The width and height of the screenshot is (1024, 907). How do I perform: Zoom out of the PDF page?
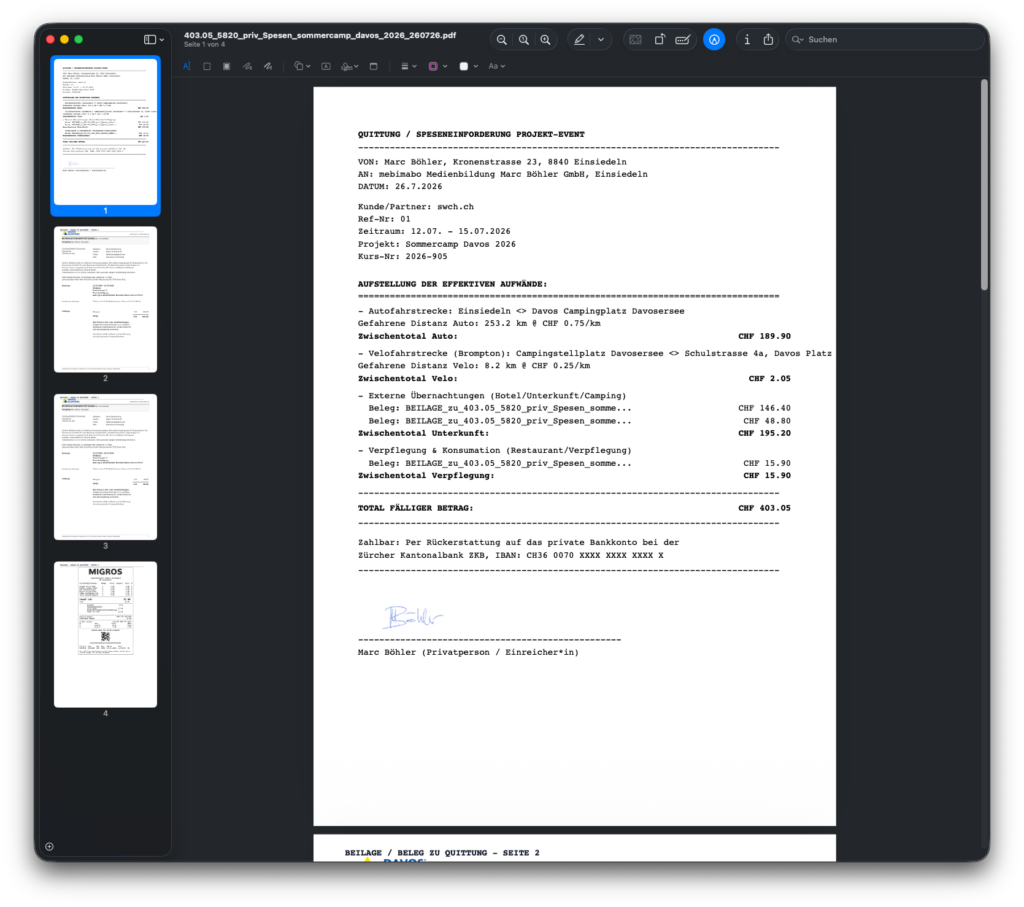[502, 40]
